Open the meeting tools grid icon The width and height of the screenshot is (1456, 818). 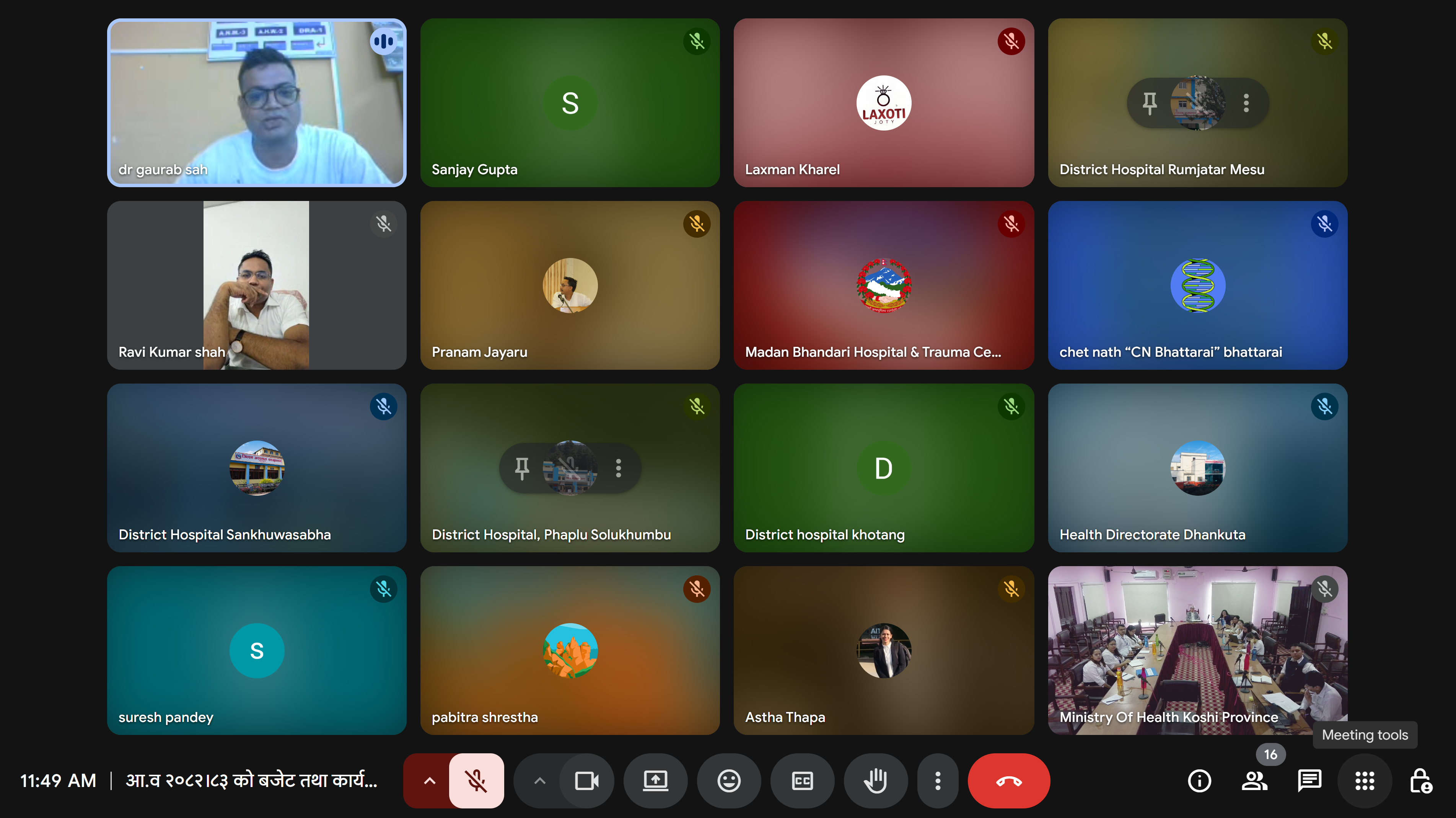[x=1365, y=780]
